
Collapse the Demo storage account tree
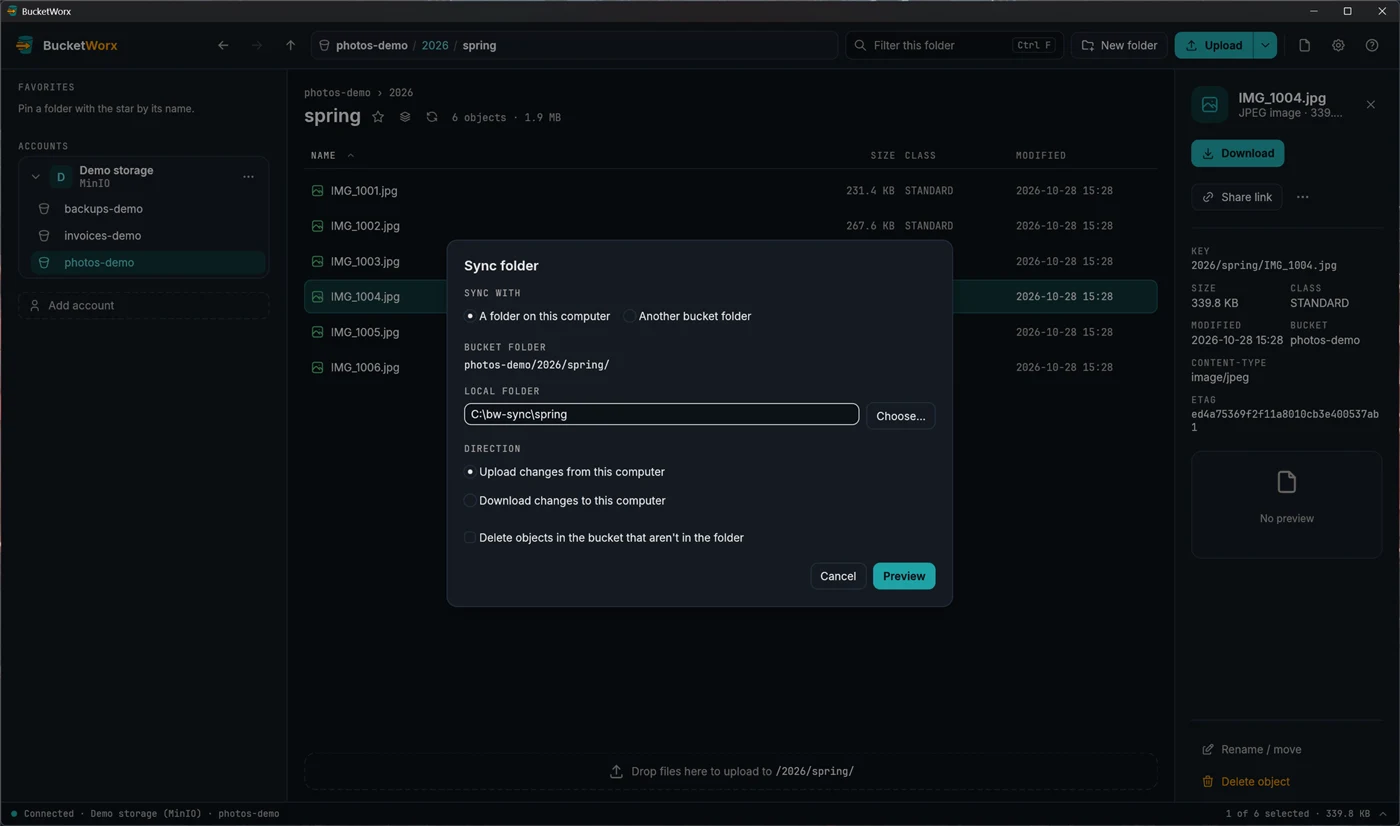point(36,177)
